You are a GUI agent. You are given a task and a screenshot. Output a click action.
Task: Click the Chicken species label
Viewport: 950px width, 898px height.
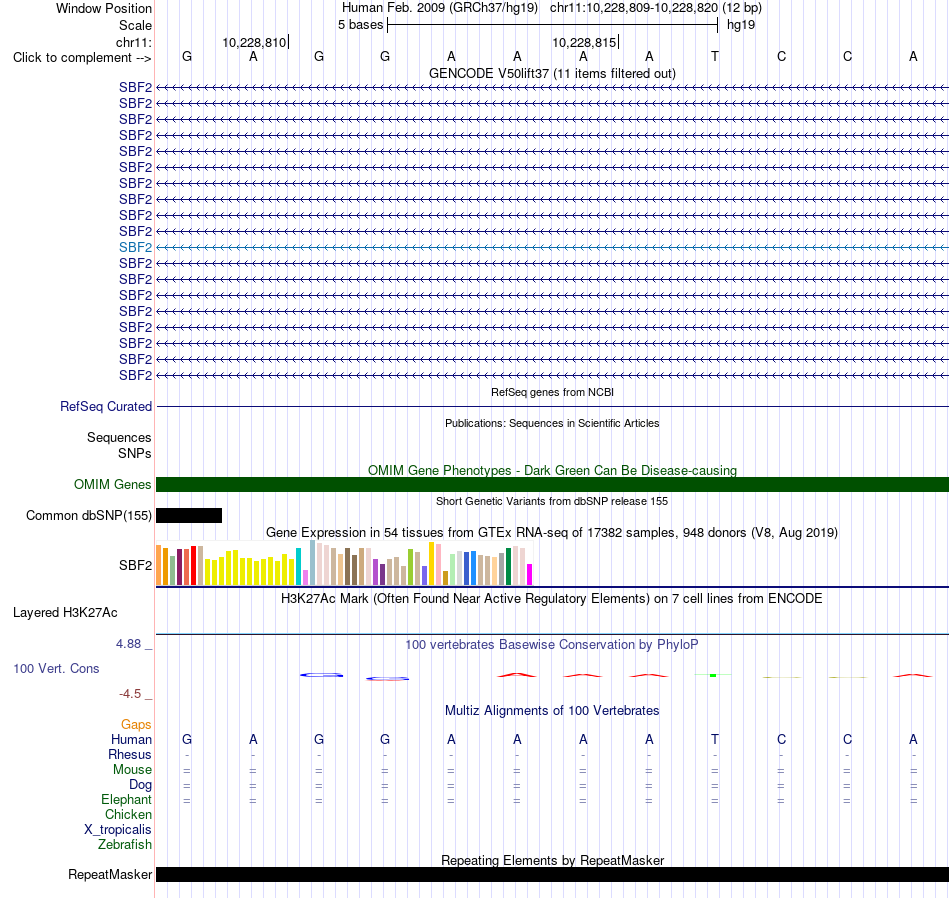click(x=128, y=814)
